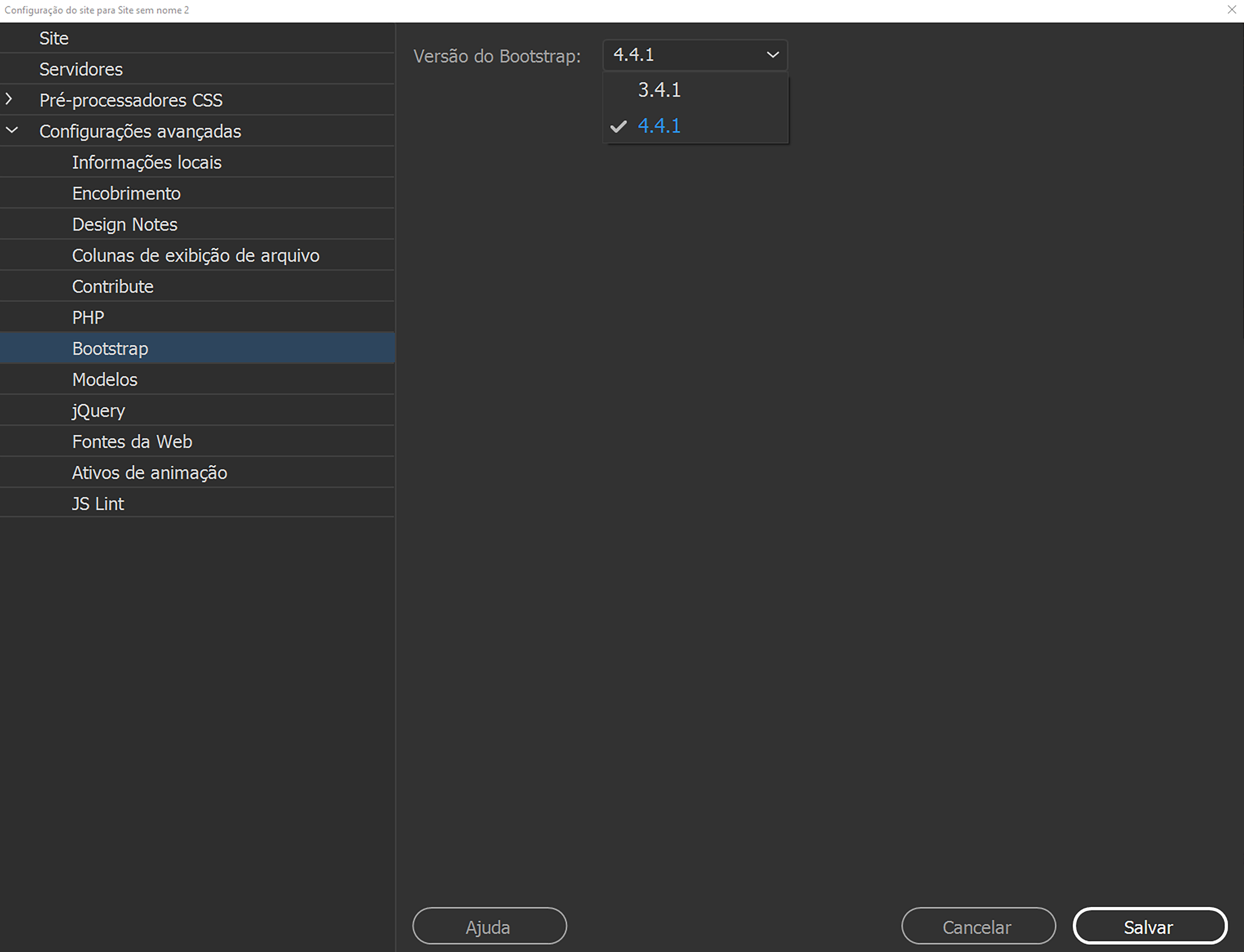This screenshot has width=1244, height=952.
Task: Select Design Notes in the sidebar
Action: click(125, 224)
